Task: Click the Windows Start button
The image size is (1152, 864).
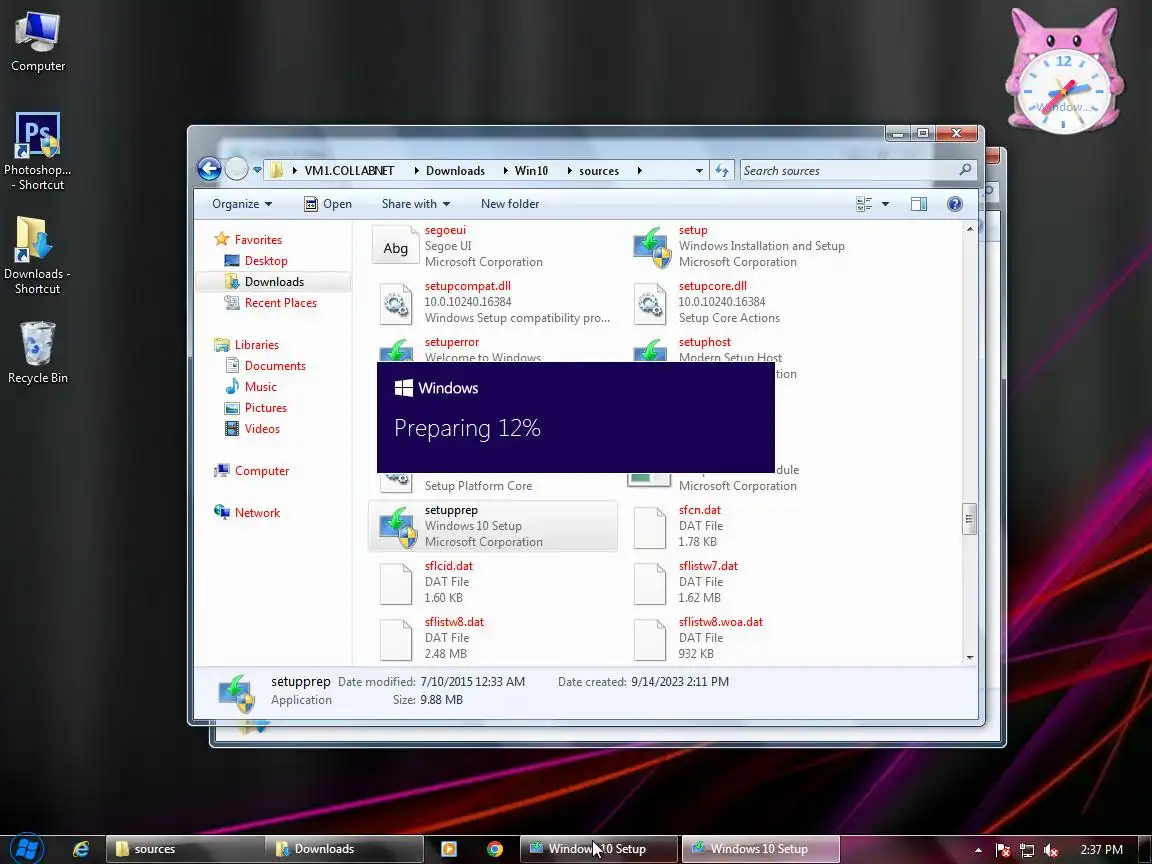Action: coord(27,849)
